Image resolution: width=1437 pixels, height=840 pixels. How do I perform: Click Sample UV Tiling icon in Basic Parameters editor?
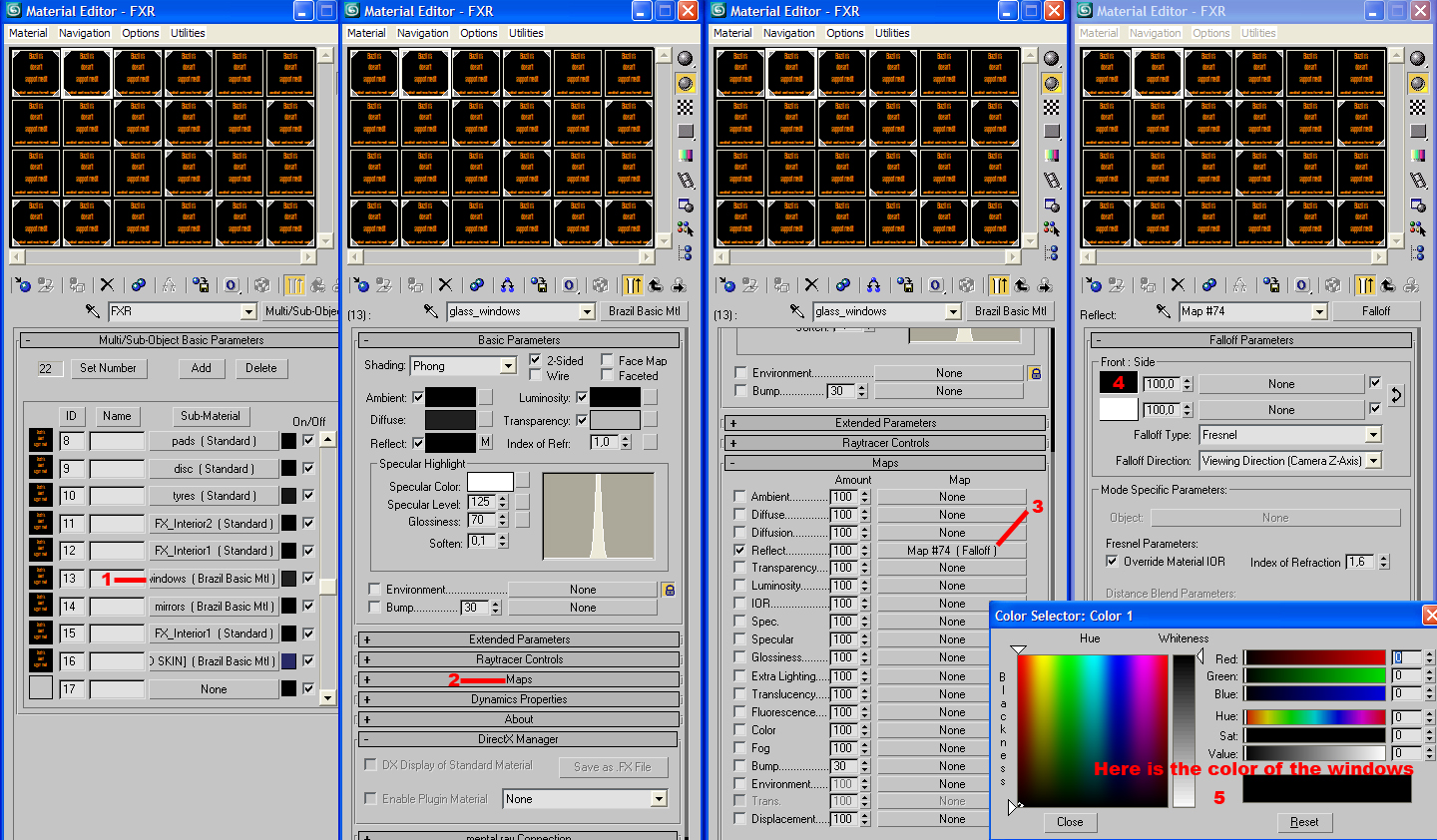pyautogui.click(x=686, y=132)
